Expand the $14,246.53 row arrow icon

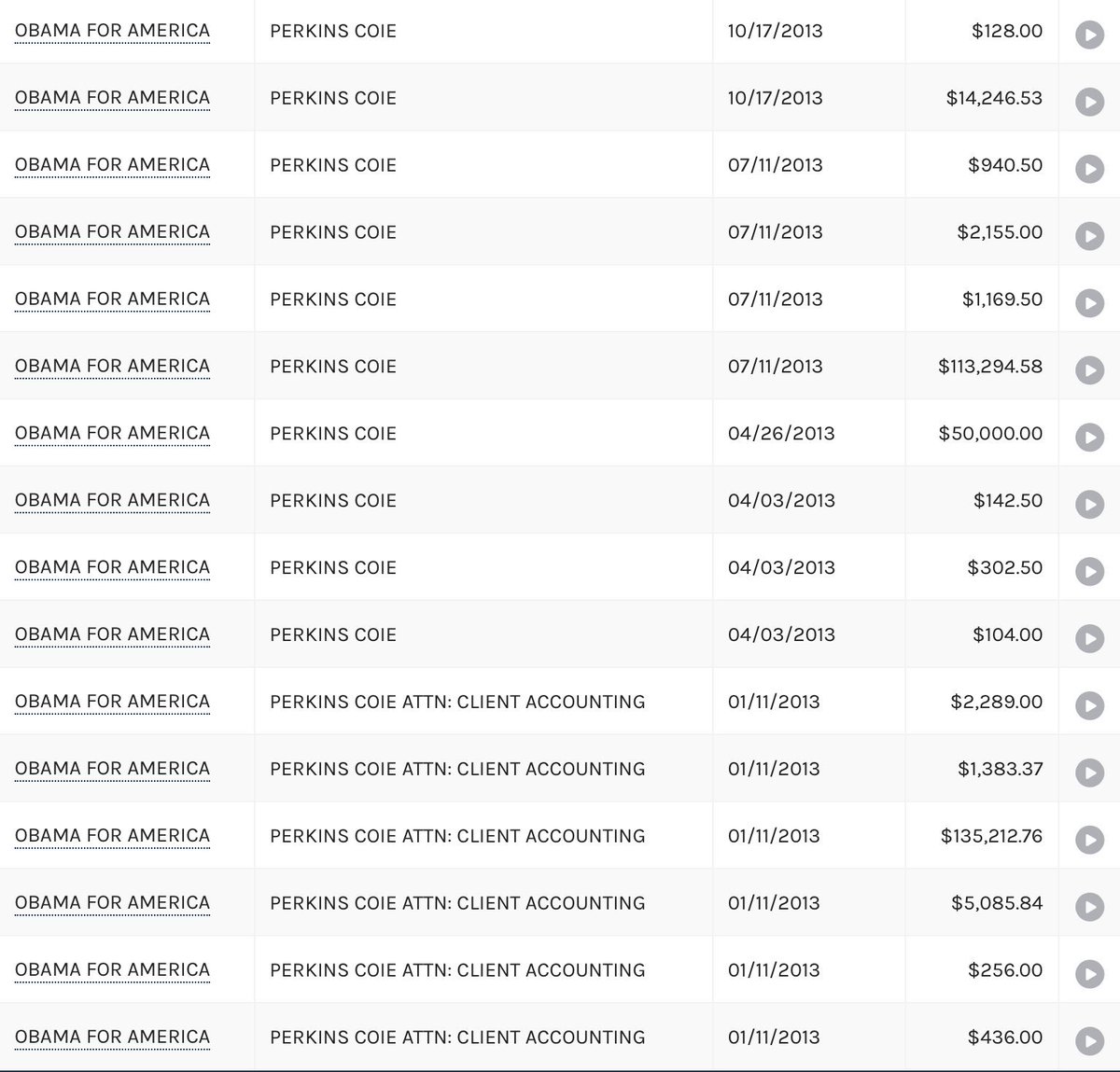point(1089,102)
